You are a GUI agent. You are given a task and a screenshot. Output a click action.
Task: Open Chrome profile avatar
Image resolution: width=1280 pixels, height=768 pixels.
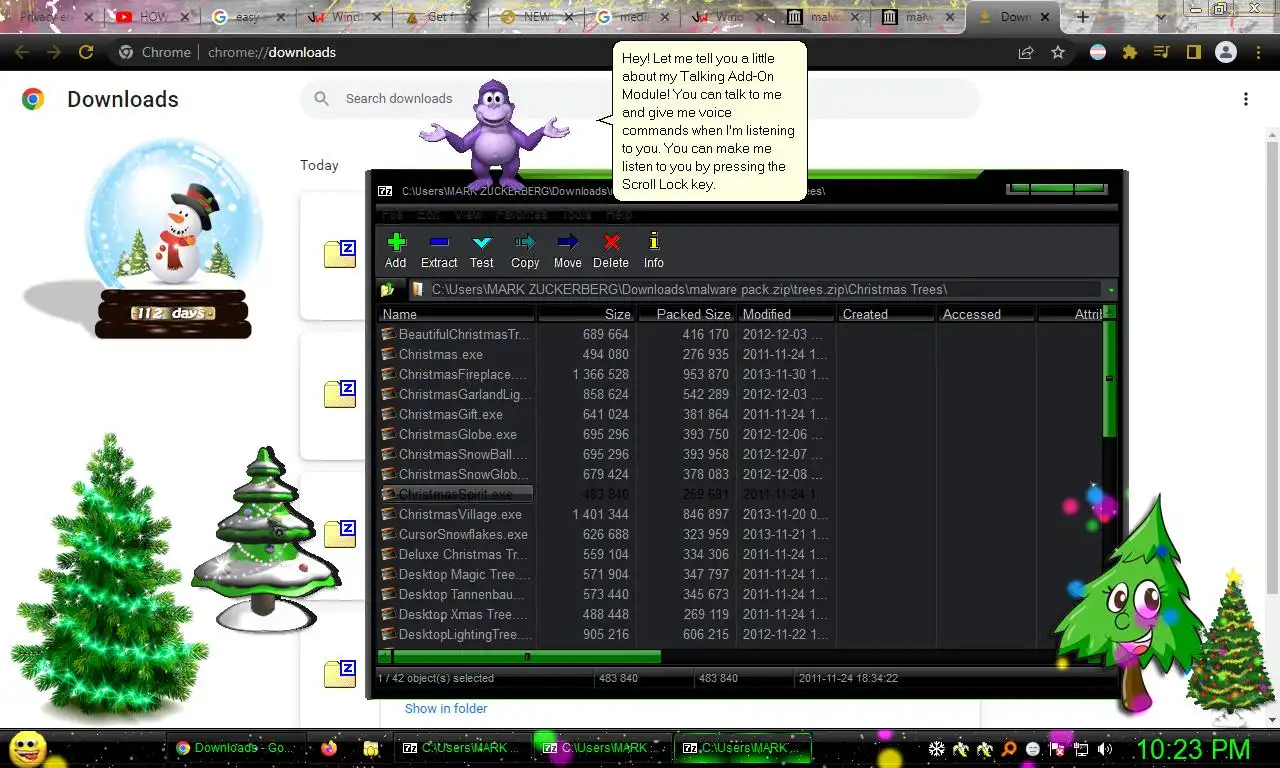tap(1225, 52)
